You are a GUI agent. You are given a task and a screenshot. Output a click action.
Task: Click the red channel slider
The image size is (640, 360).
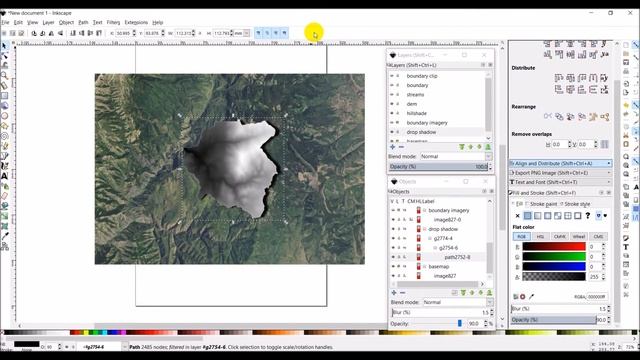pos(554,247)
